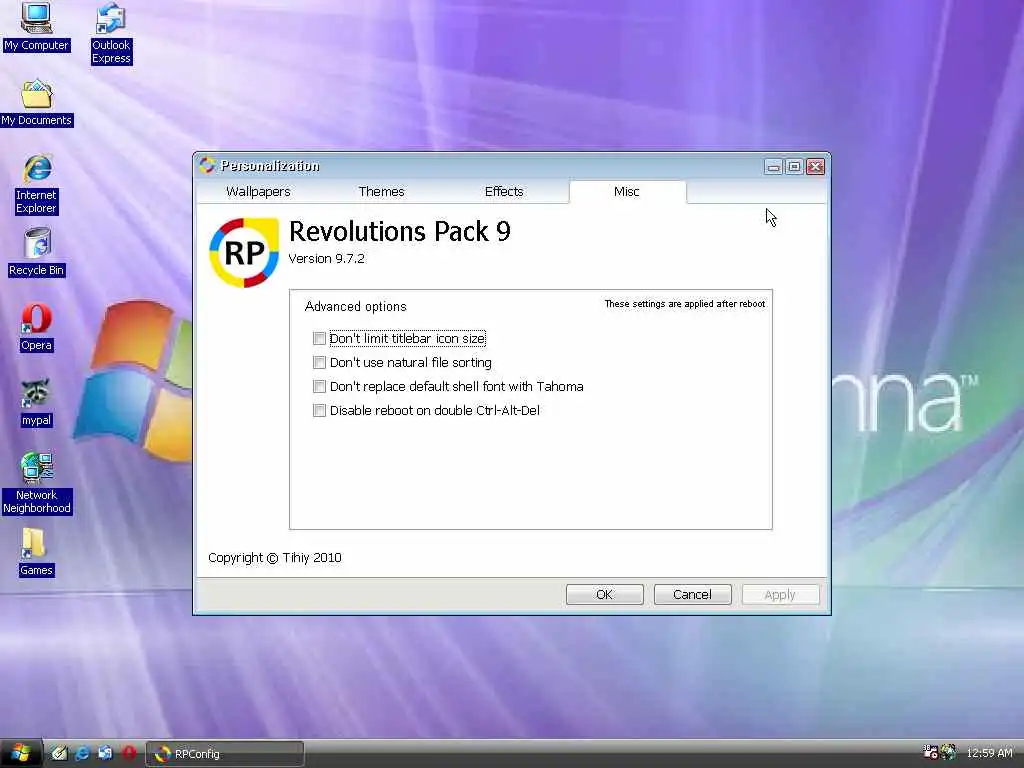The width and height of the screenshot is (1024, 768).
Task: Switch to the Wallpapers tab
Action: tap(258, 191)
